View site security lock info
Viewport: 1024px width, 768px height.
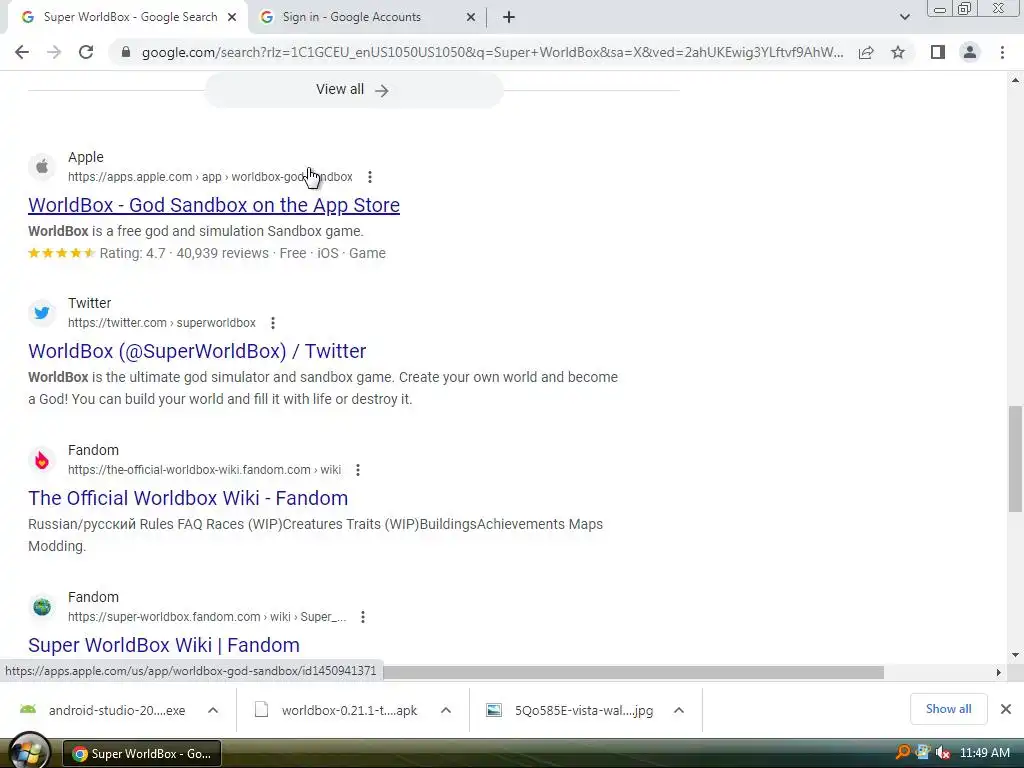pyautogui.click(x=126, y=52)
